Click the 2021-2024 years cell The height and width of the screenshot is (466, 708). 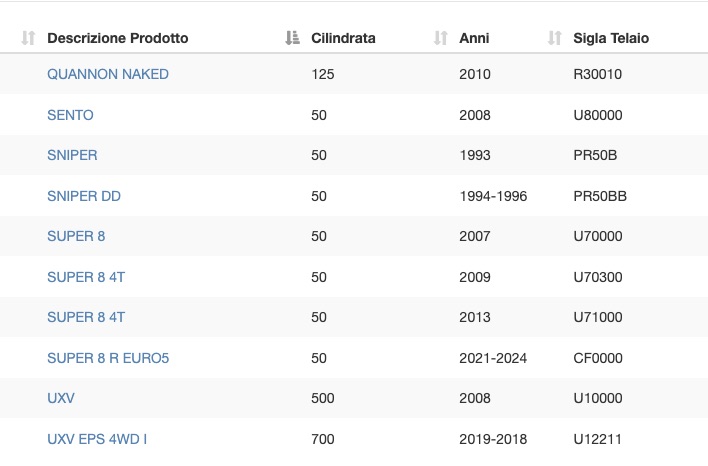pos(493,359)
